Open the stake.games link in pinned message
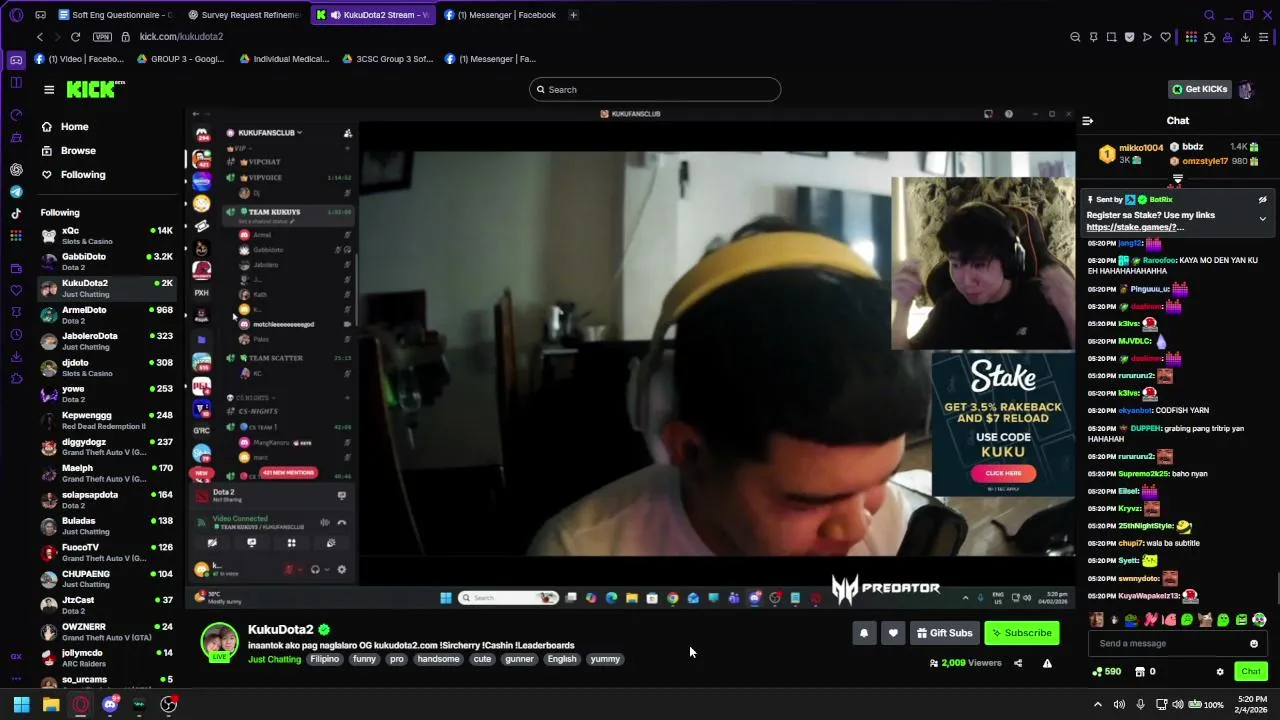The width and height of the screenshot is (1280, 720). click(x=1135, y=227)
